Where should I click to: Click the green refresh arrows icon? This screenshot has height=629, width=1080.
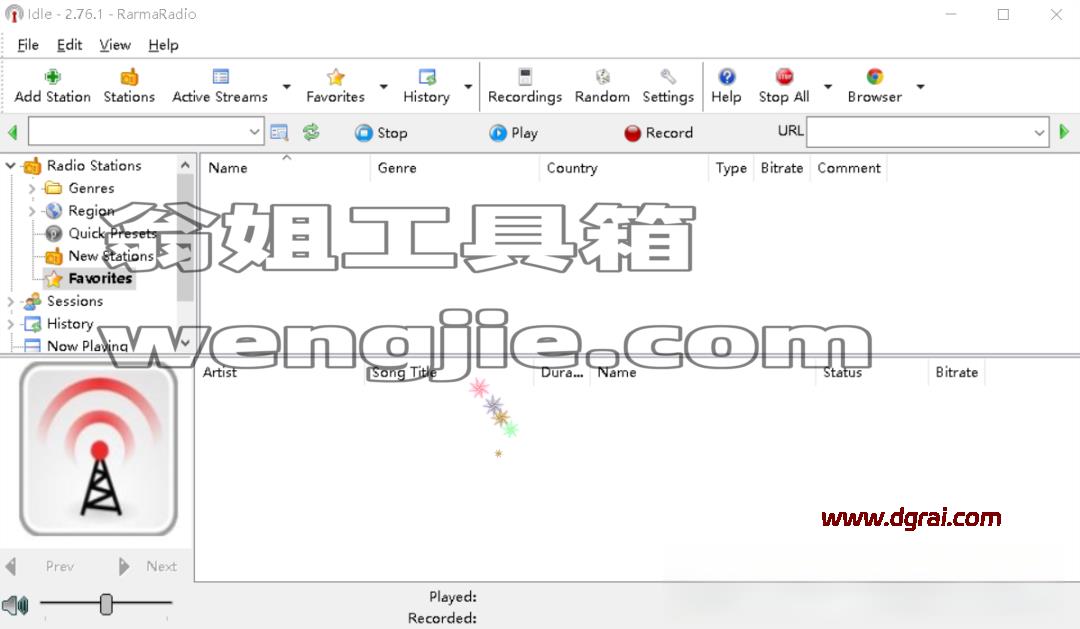[311, 132]
